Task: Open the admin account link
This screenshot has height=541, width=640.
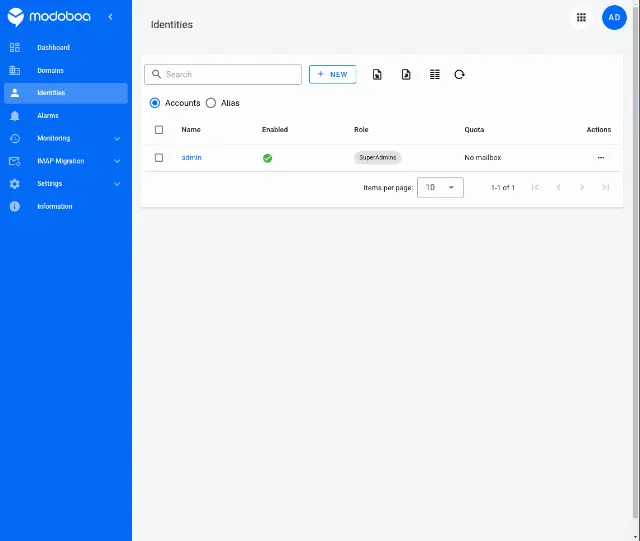Action: [191, 158]
